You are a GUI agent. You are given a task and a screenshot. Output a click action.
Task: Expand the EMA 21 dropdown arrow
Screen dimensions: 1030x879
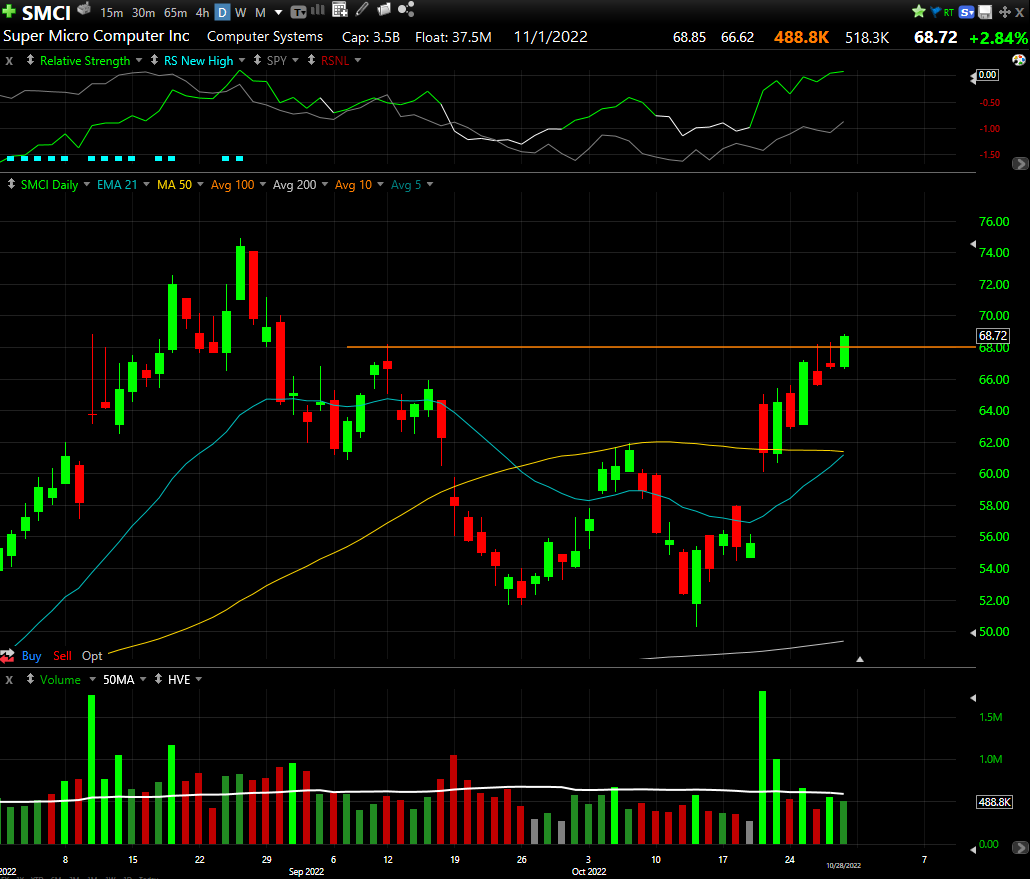pos(146,185)
